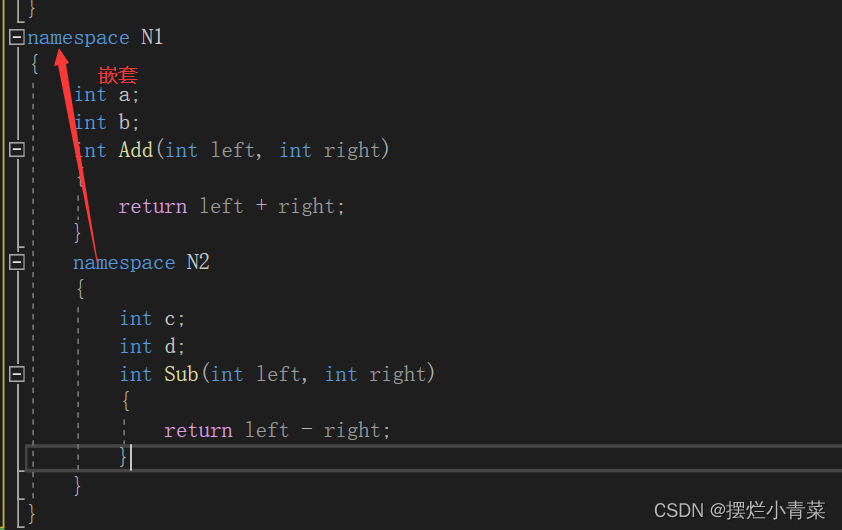This screenshot has width=842, height=530.
Task: Click the right parameter in Add's signature
Action: 352,150
